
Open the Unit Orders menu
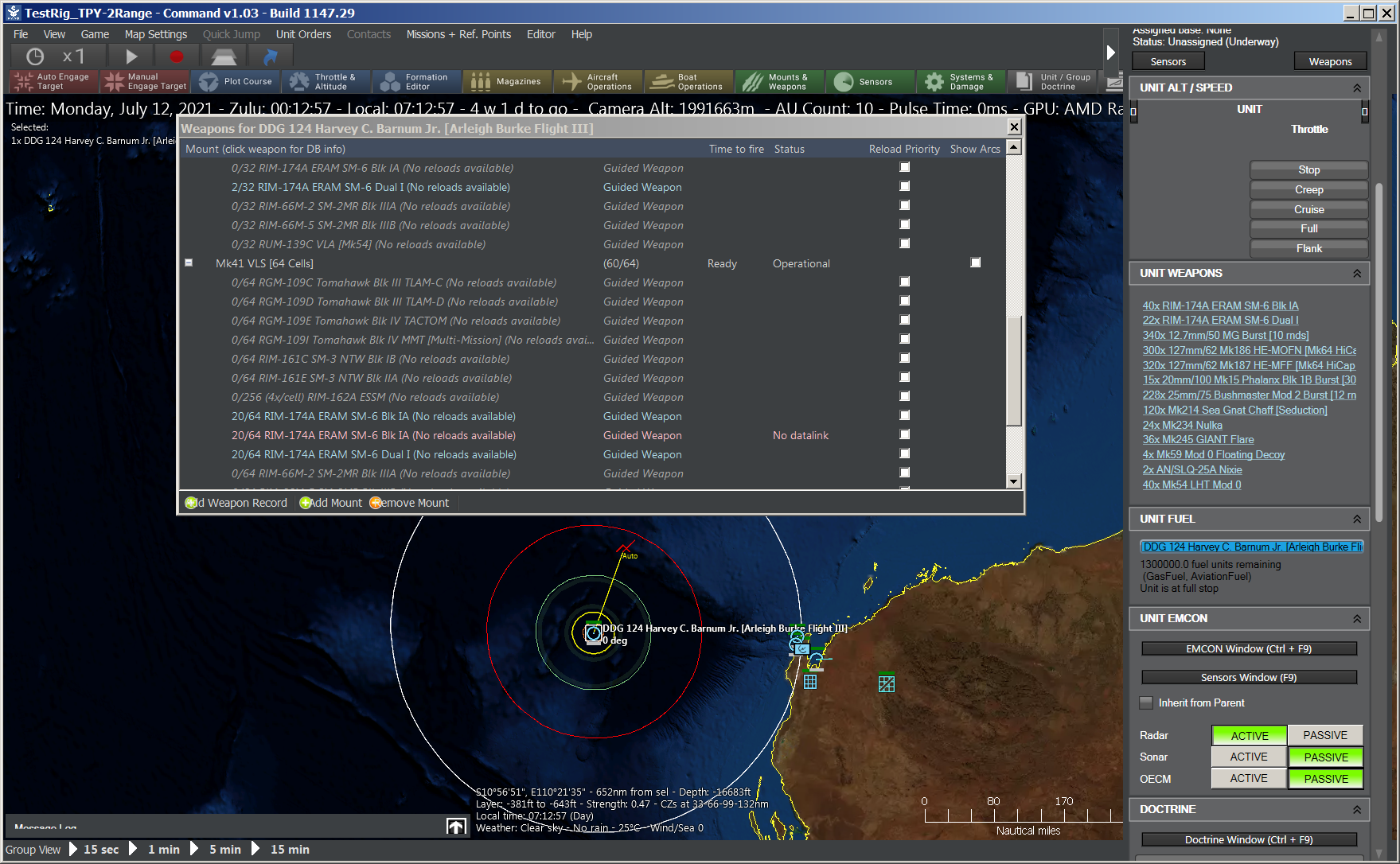[303, 34]
